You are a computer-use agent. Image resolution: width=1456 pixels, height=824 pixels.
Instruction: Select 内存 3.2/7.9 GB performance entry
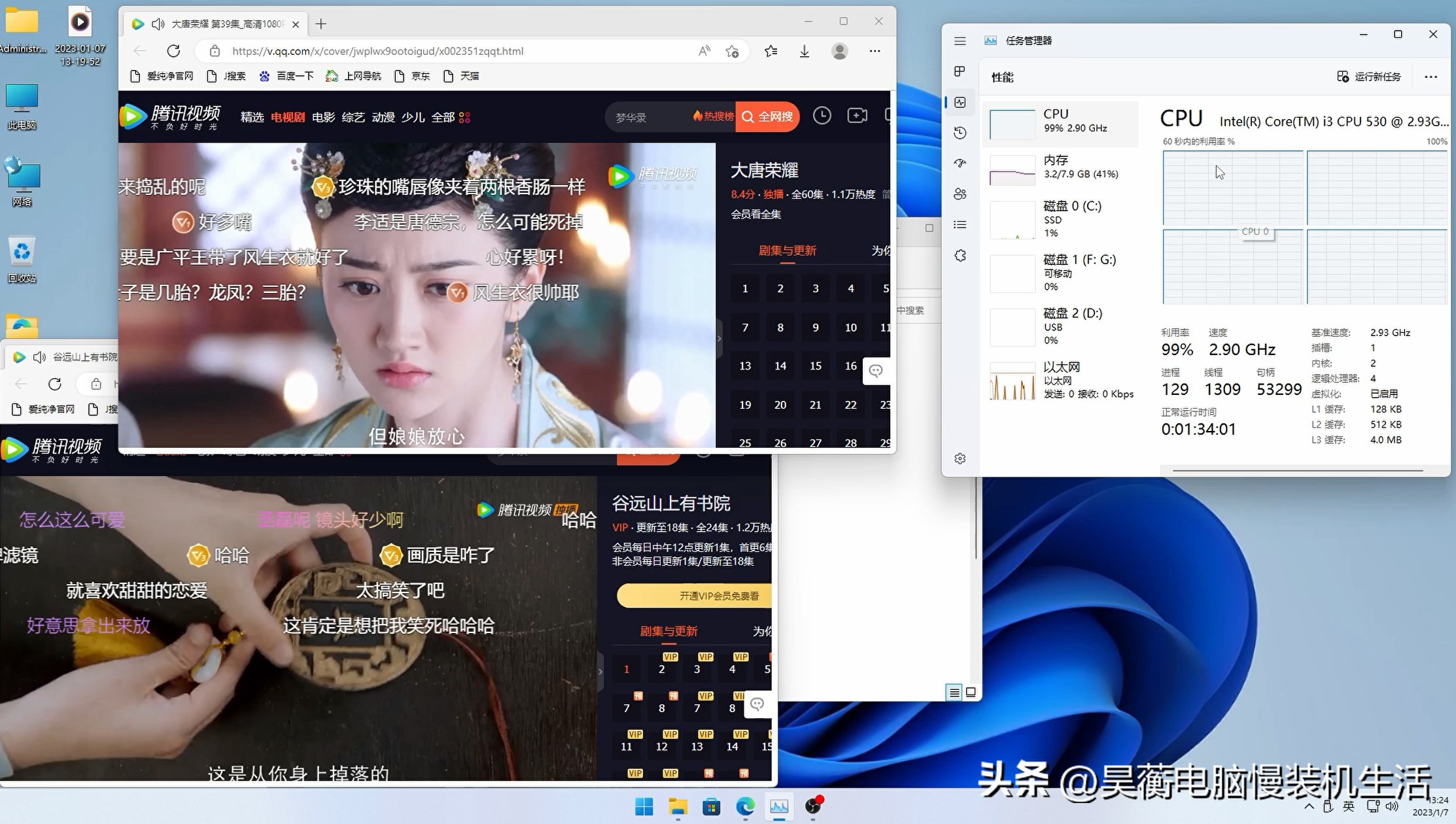click(1061, 169)
